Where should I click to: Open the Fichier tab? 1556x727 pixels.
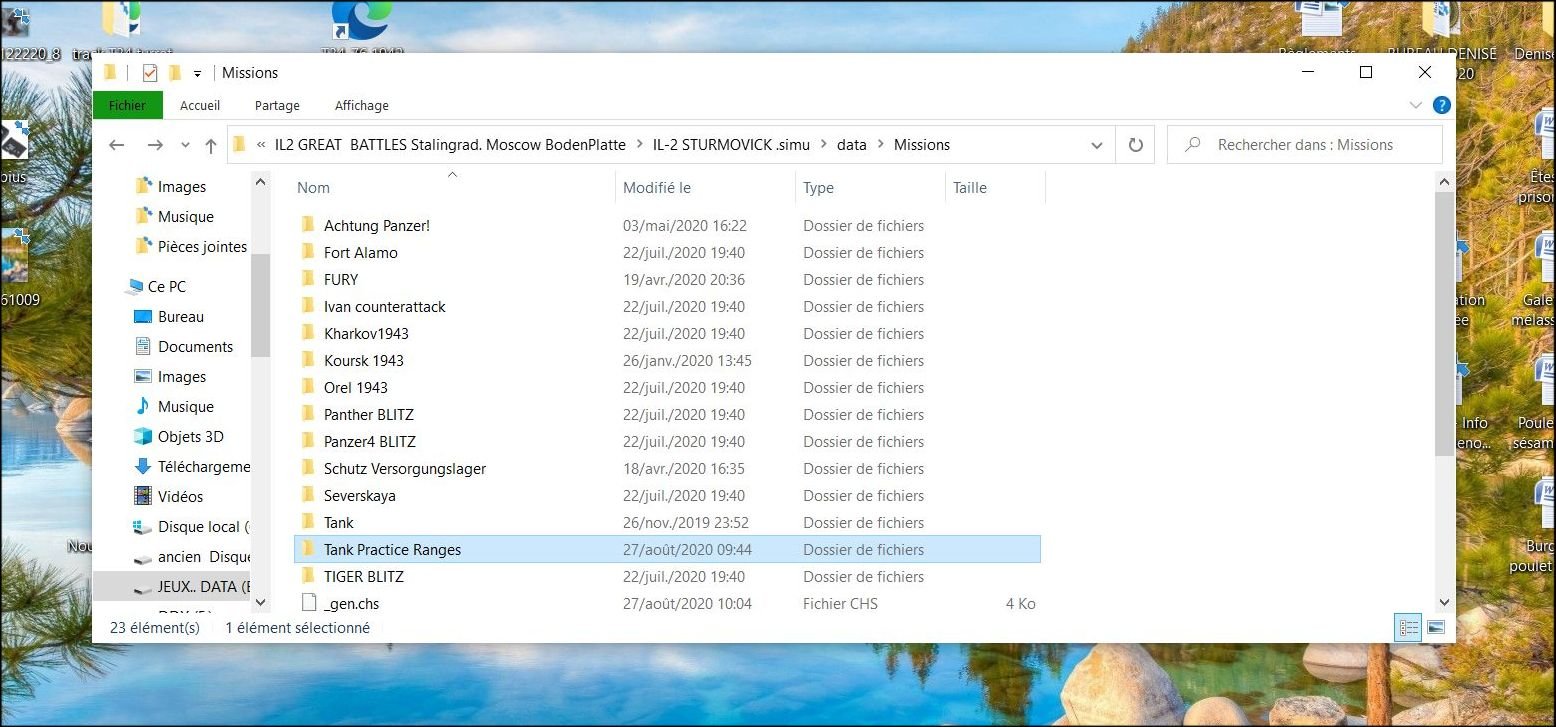click(x=127, y=105)
